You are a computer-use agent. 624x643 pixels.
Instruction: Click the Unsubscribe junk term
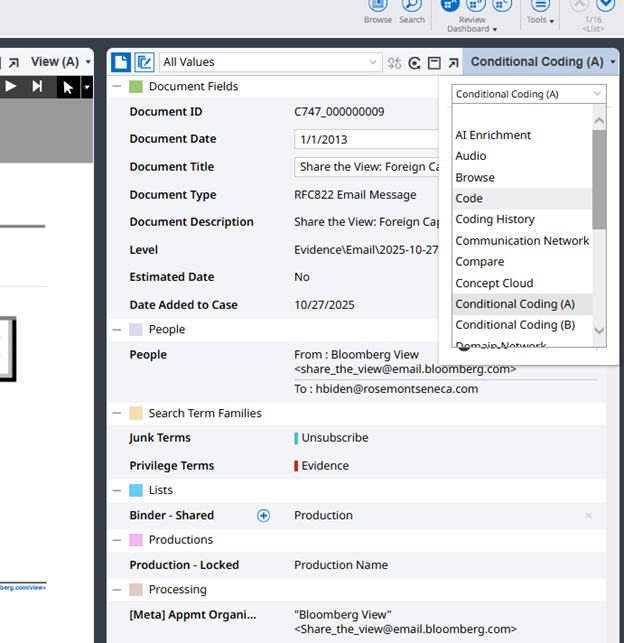(x=335, y=438)
